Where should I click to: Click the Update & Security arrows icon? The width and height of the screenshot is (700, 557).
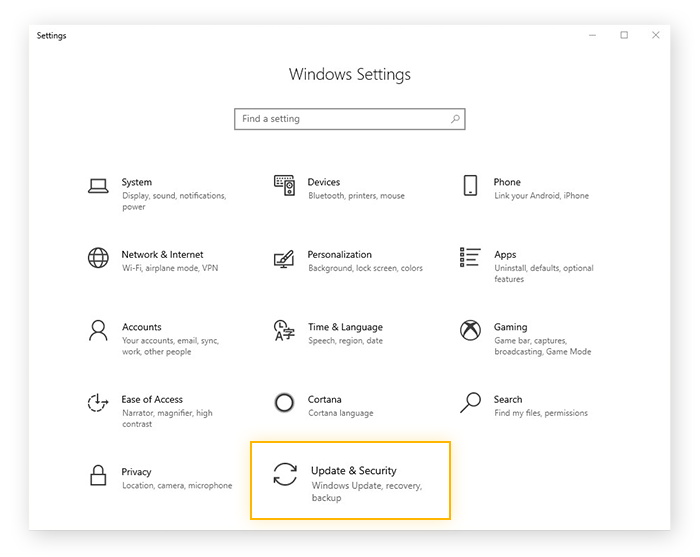[285, 474]
